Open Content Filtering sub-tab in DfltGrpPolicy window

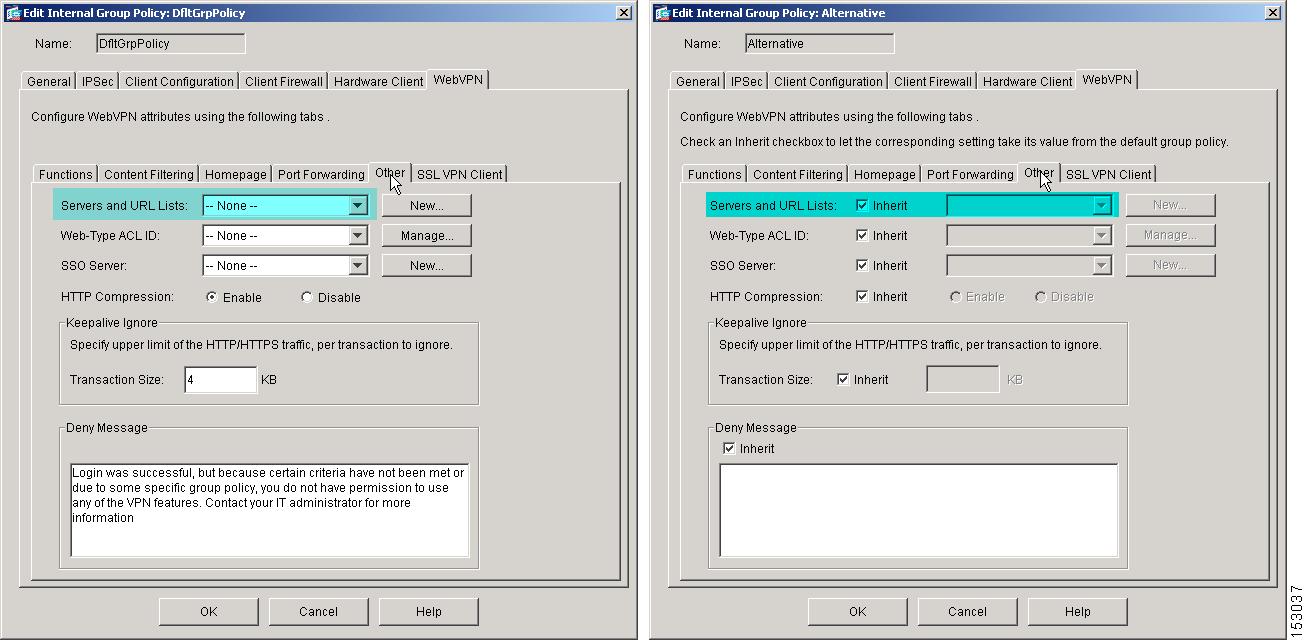tap(148, 174)
